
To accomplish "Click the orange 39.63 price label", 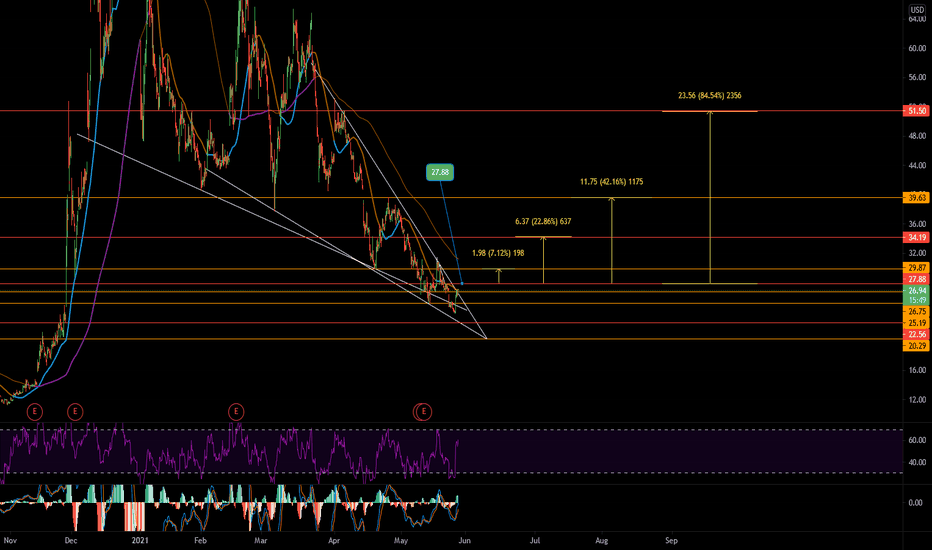I will (x=916, y=198).
